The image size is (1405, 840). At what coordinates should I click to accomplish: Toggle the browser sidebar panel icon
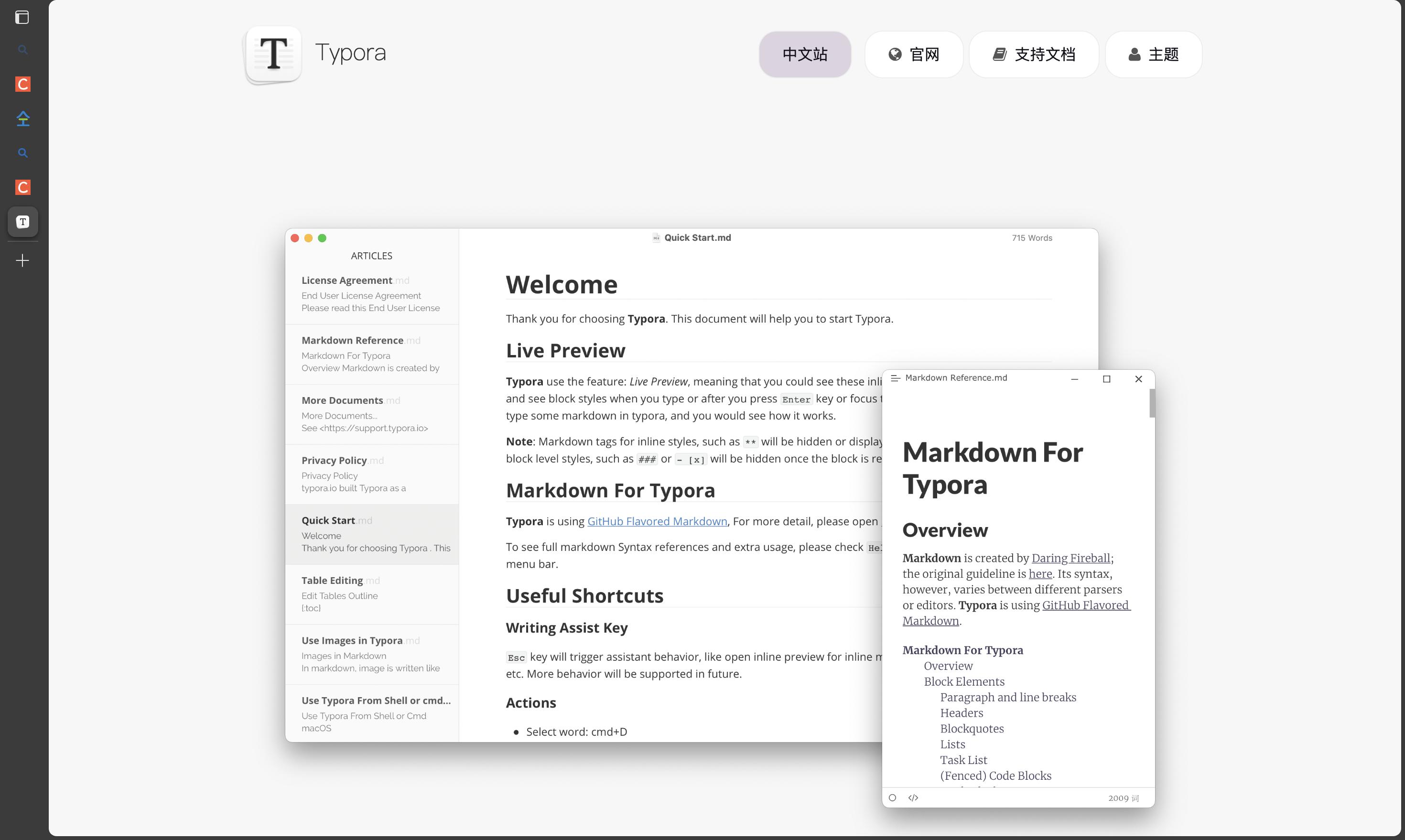click(22, 18)
